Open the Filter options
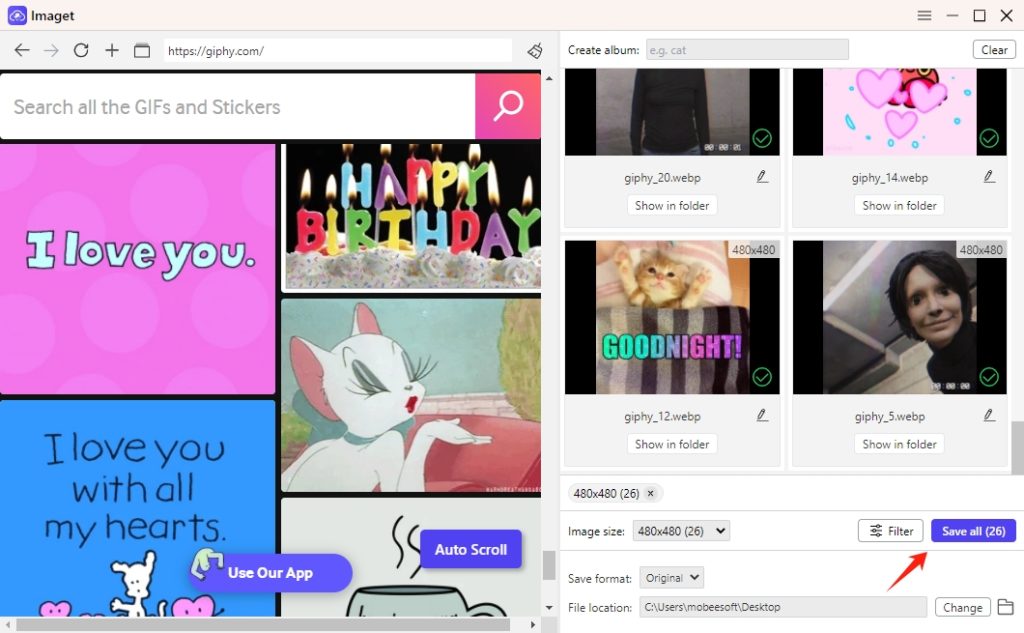Screen dimensions: 1024x633 click(x=890, y=531)
